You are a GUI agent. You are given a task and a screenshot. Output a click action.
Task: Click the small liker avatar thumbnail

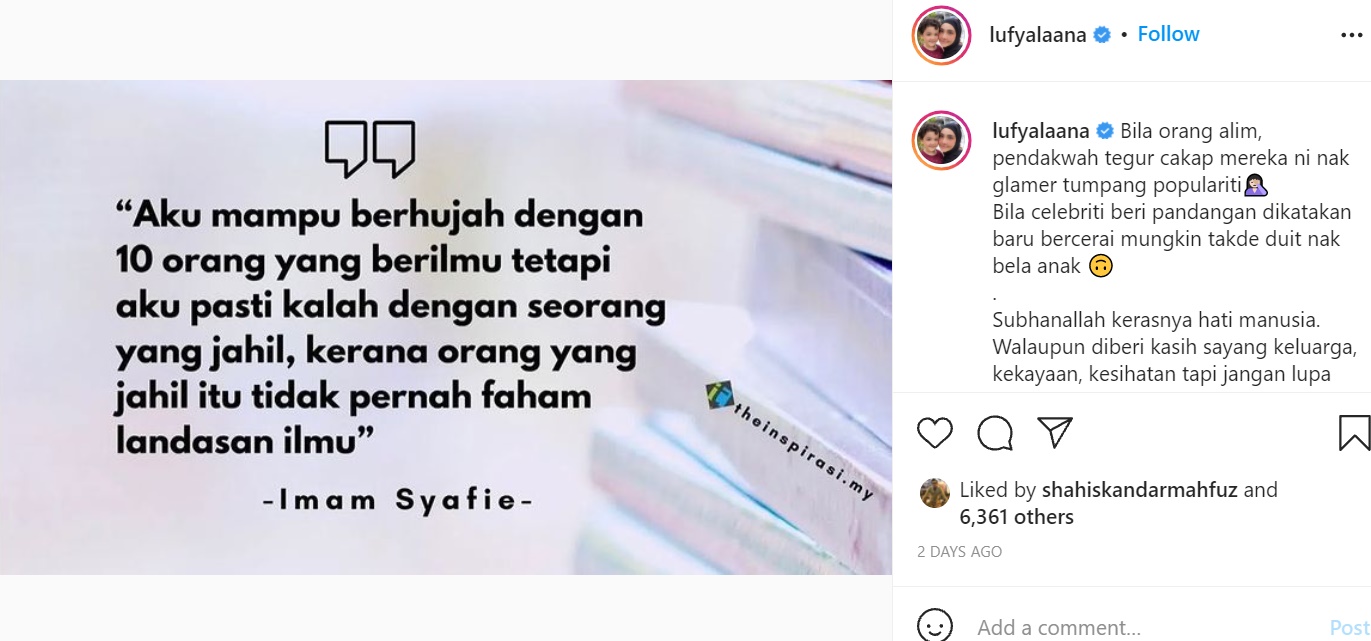pyautogui.click(x=934, y=492)
